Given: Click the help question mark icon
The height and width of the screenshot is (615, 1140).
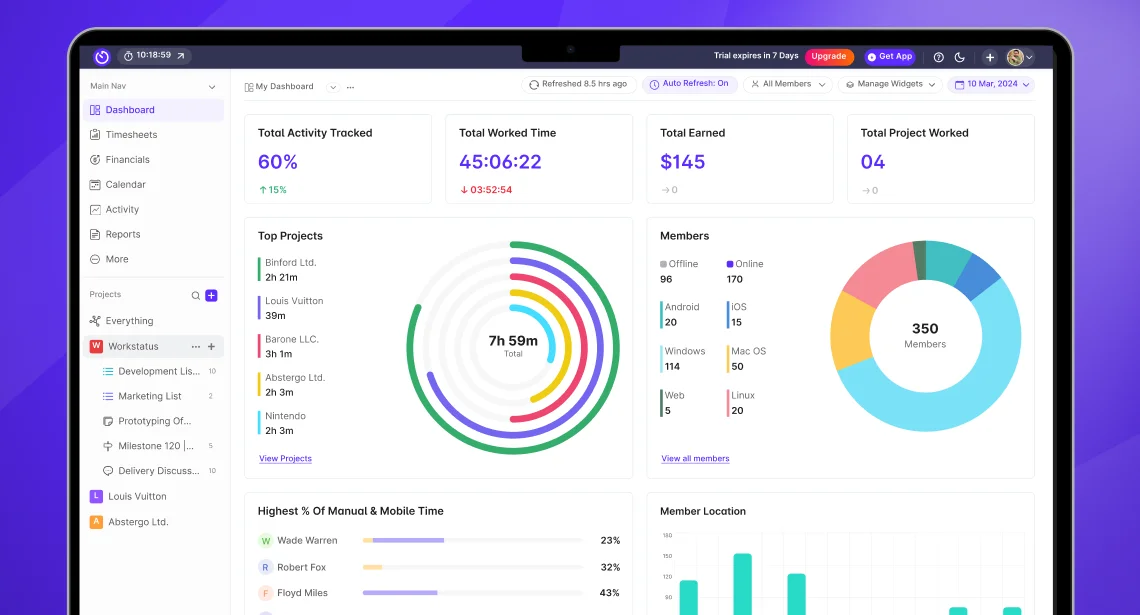Looking at the screenshot, I should 938,57.
